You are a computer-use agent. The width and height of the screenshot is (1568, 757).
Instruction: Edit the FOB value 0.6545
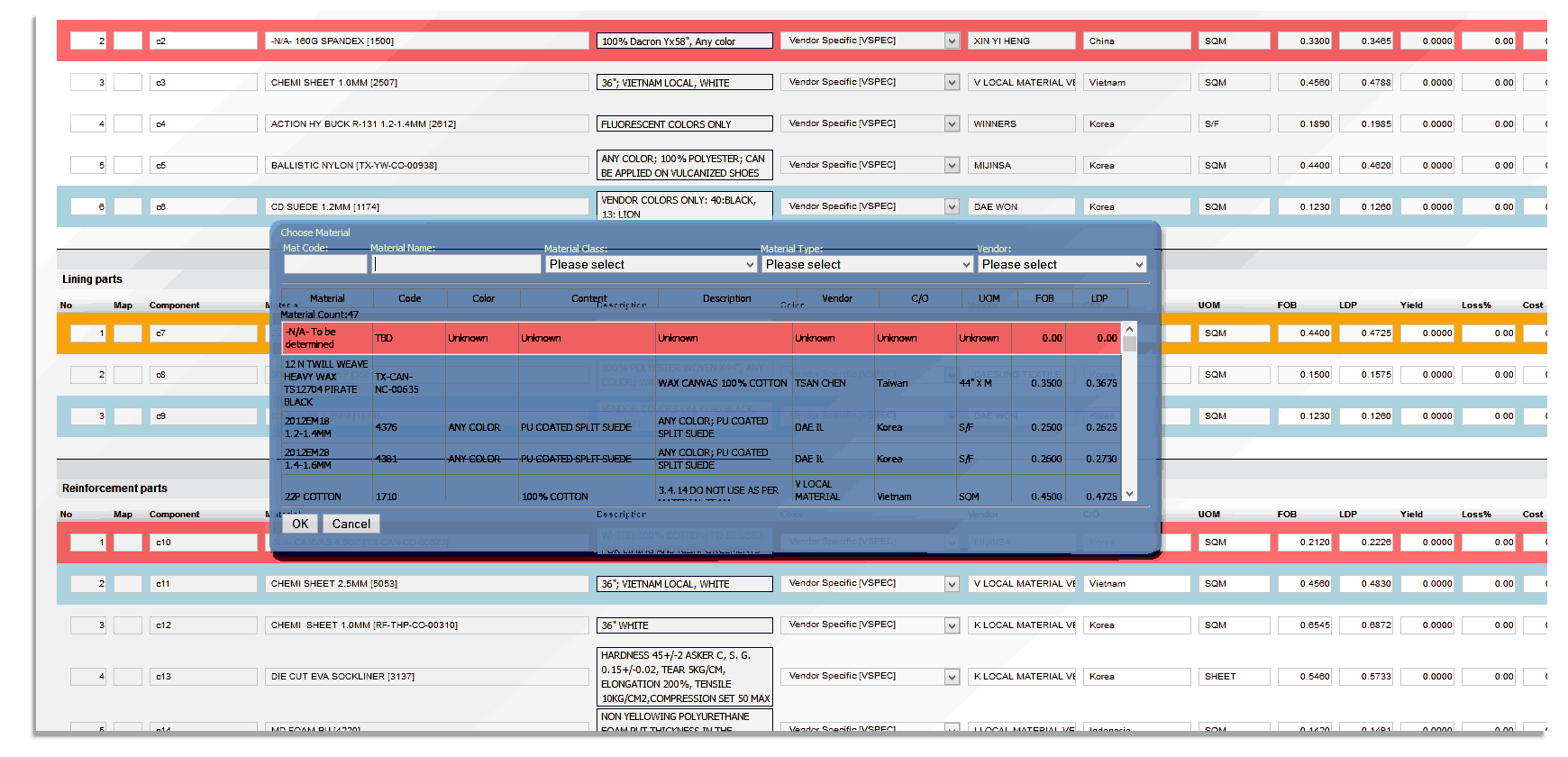tap(1305, 625)
